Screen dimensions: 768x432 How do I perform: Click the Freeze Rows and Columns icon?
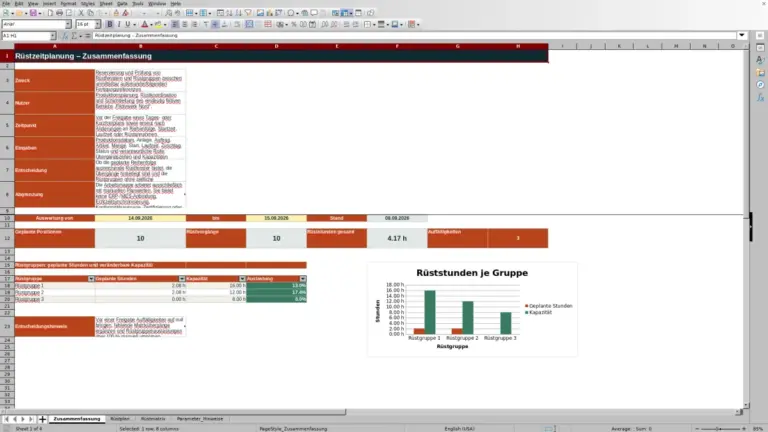pyautogui.click(x=345, y=13)
